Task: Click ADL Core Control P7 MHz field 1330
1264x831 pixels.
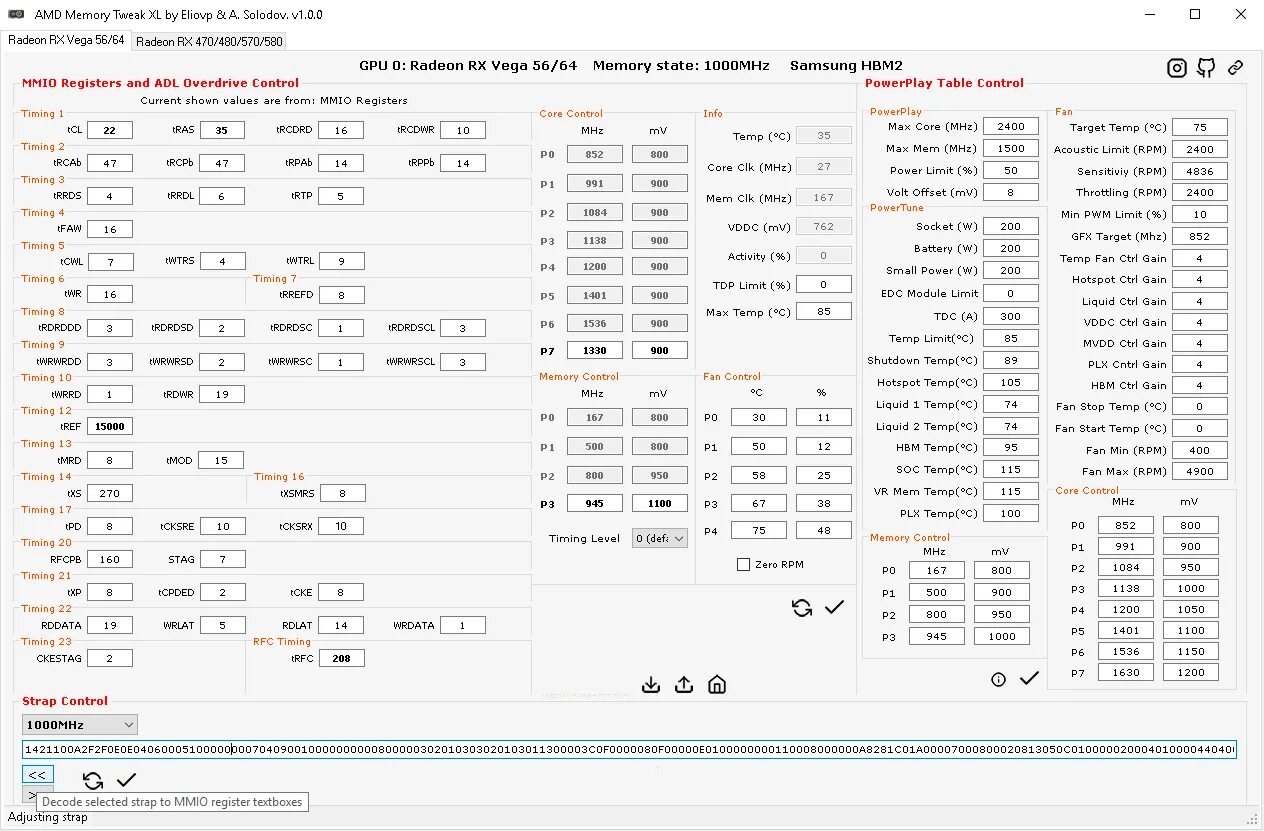Action: click(x=595, y=350)
